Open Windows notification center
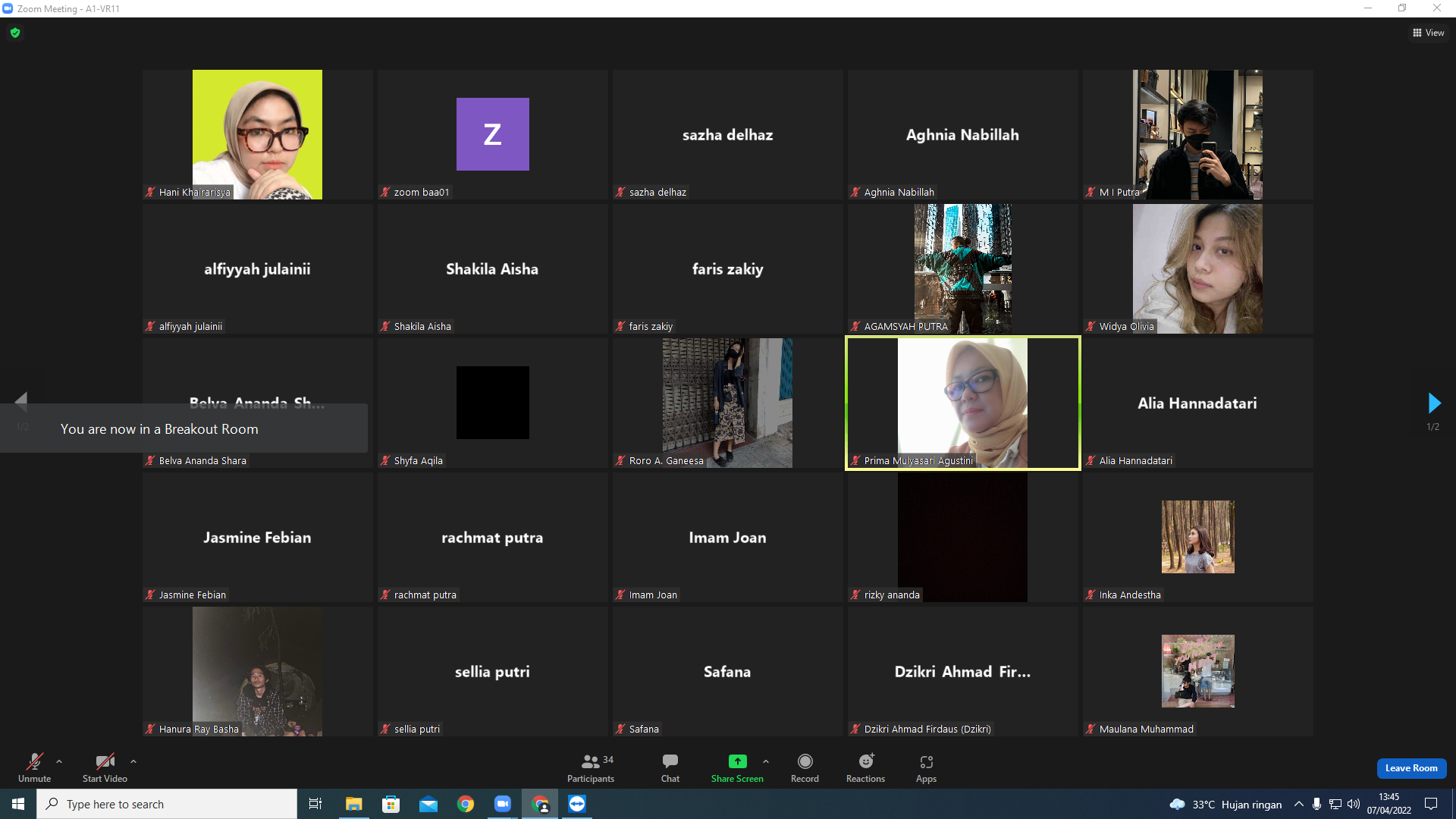The image size is (1456, 819). pos(1431,804)
